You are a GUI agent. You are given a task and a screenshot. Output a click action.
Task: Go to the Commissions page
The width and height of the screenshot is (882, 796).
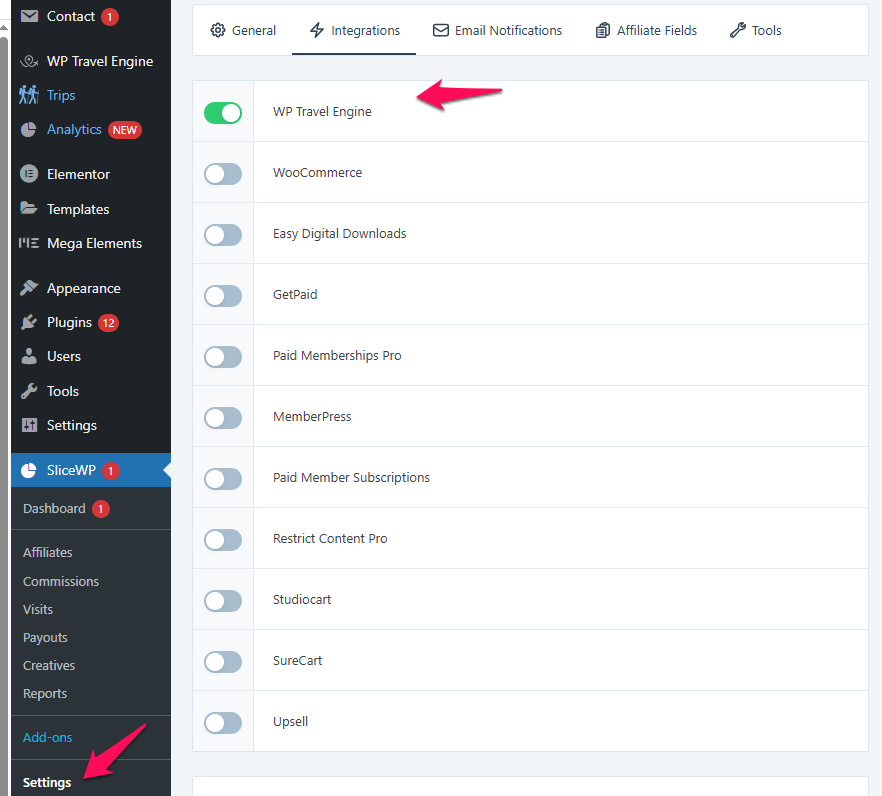60,581
